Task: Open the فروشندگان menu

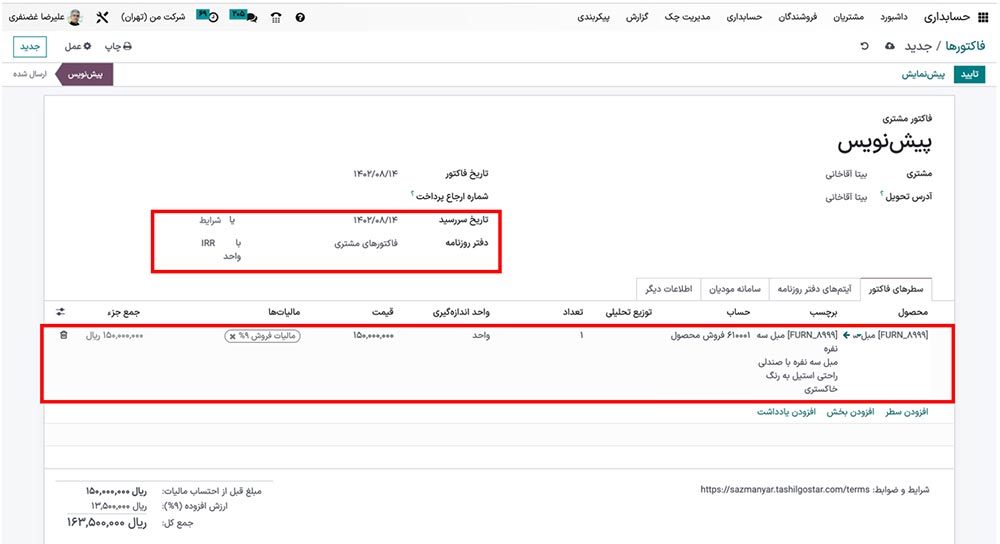Action: 797,17
